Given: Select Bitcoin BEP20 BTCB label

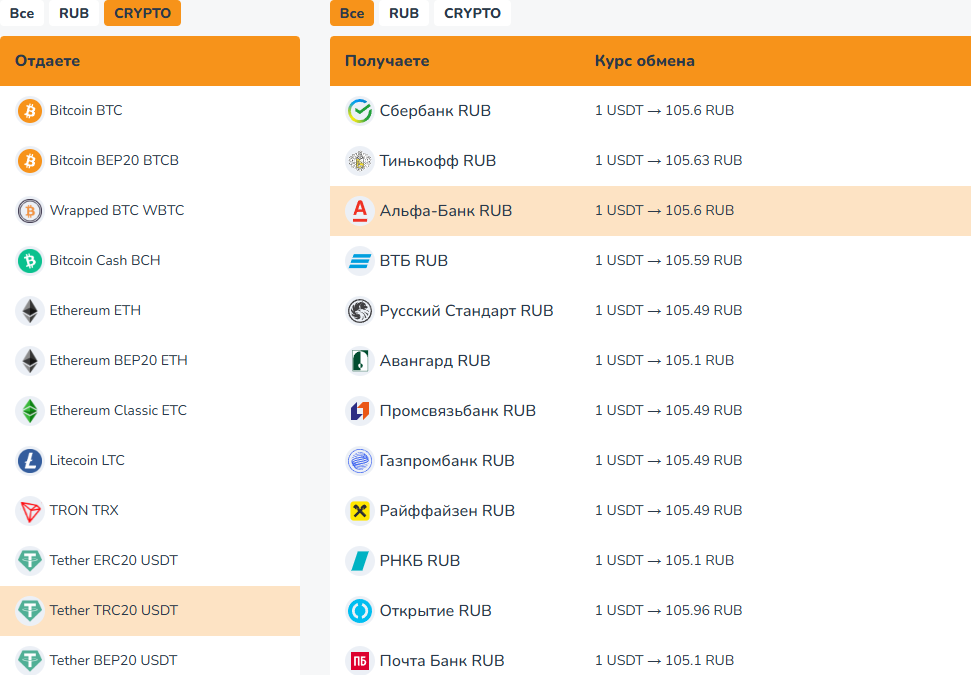Looking at the screenshot, I should tap(114, 160).
